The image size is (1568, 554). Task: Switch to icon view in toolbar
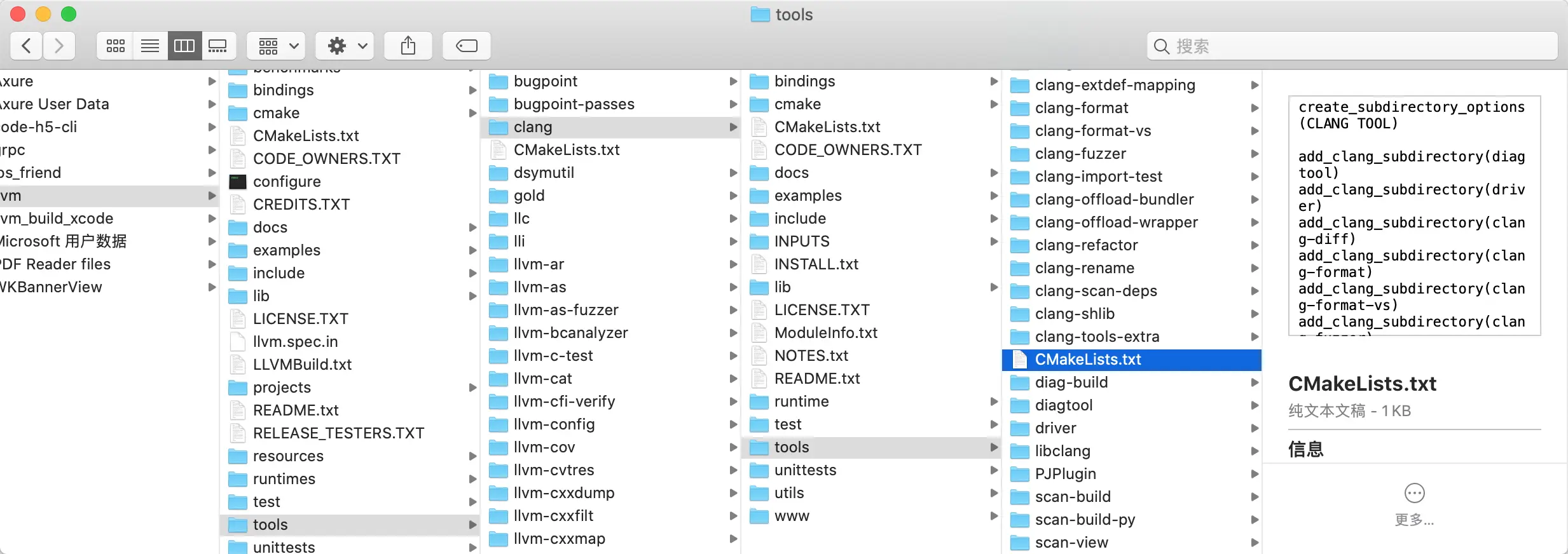[115, 46]
